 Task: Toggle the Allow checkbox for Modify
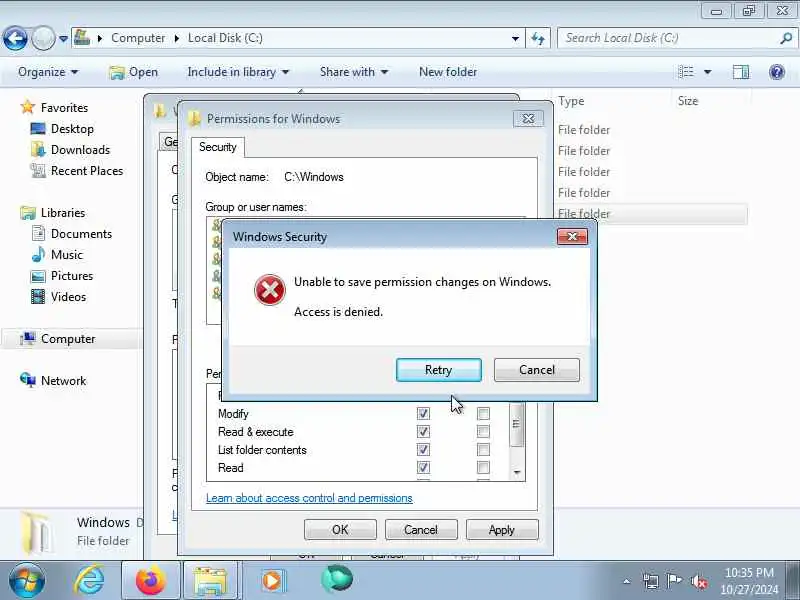point(423,413)
